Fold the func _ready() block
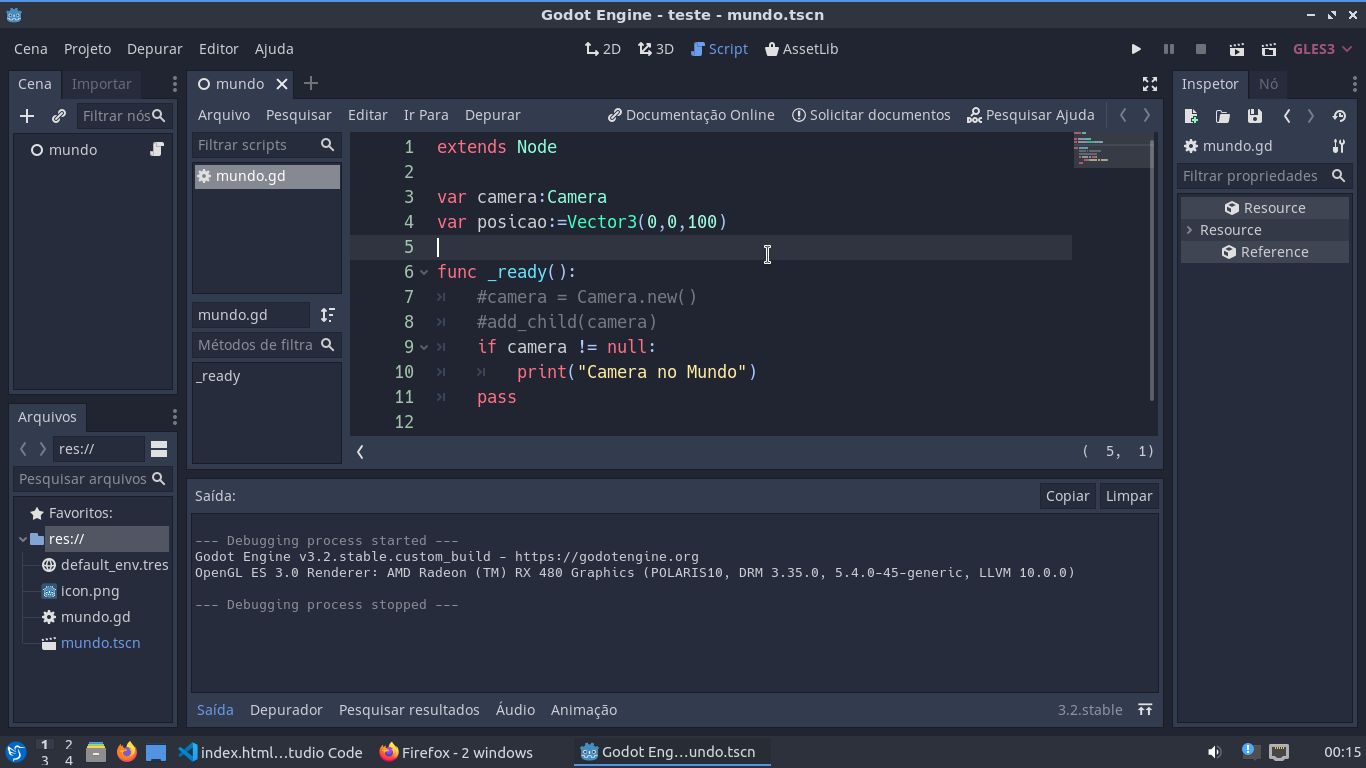This screenshot has height=768, width=1366. pos(424,272)
